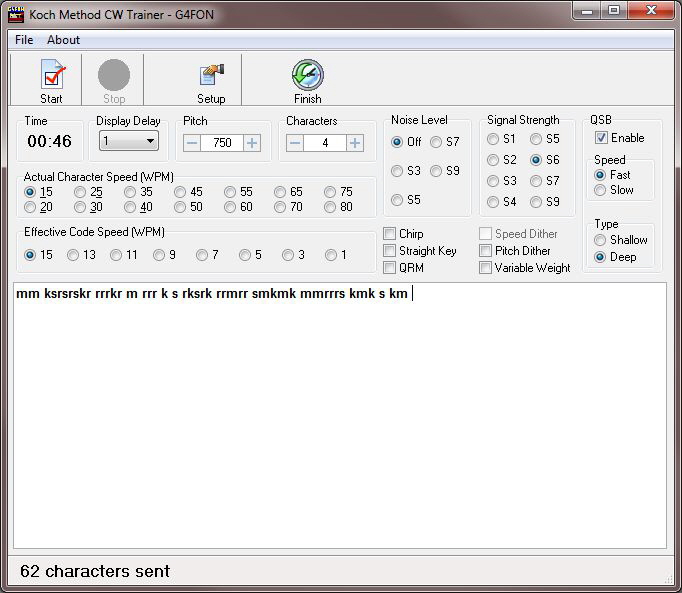Select 25 WPM actual character speed

coord(81,192)
